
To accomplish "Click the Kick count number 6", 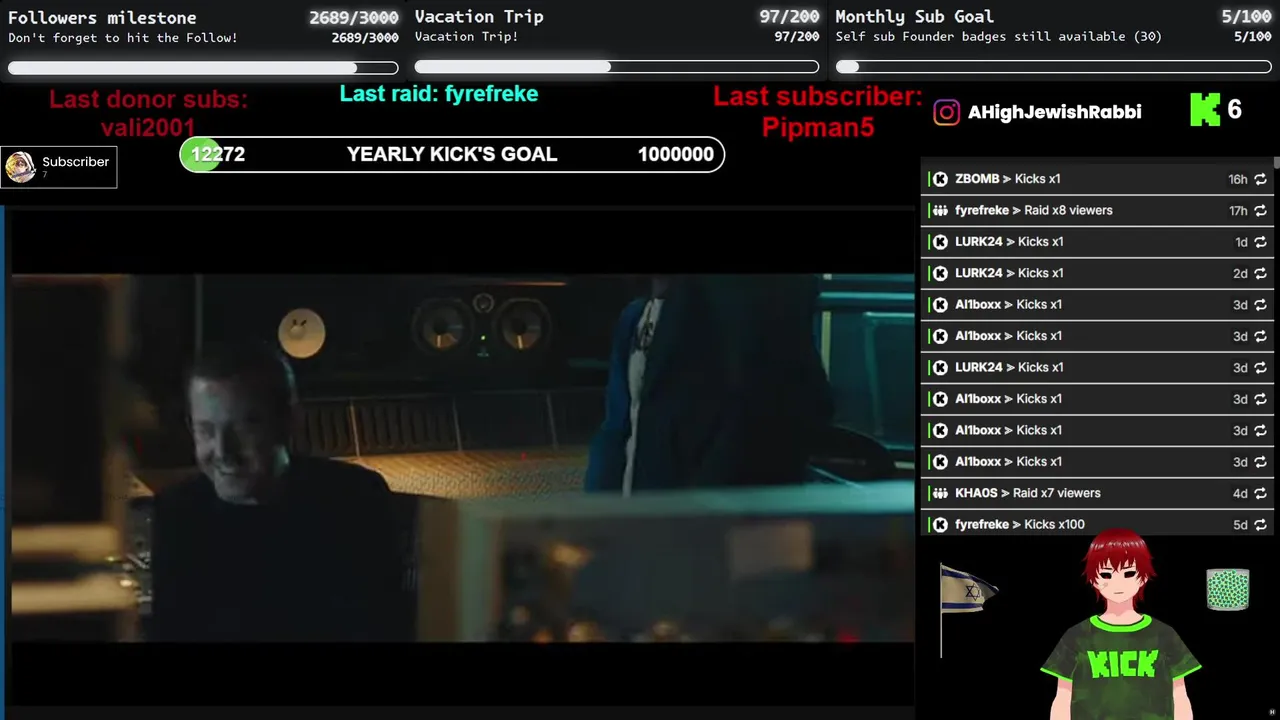I will point(1234,110).
